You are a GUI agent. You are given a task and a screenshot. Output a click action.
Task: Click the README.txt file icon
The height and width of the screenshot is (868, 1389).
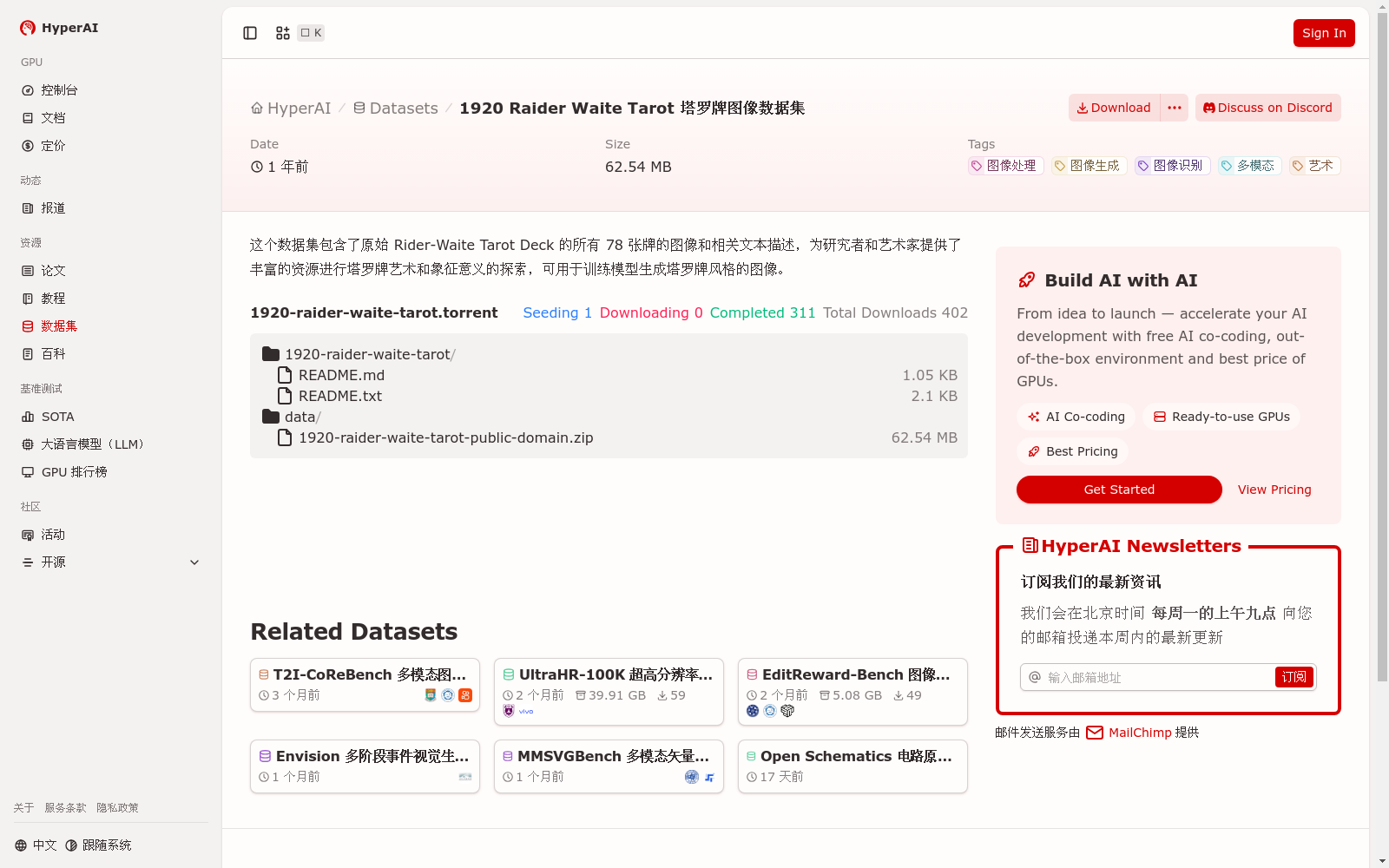point(284,396)
